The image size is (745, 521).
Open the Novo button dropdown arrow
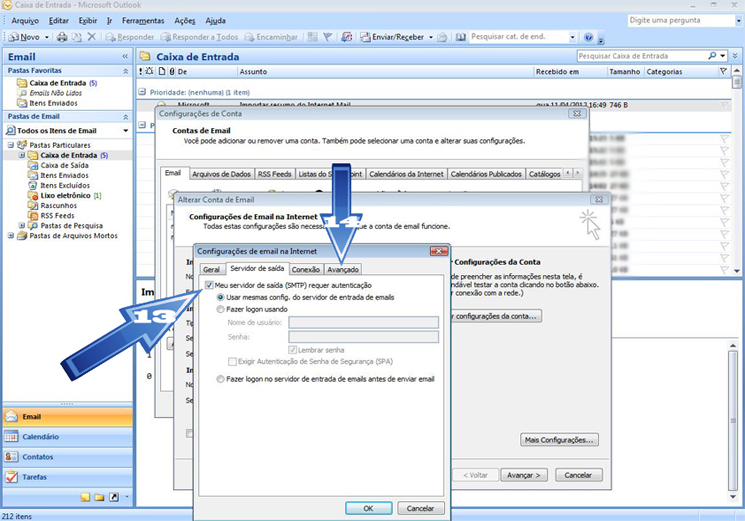[x=47, y=37]
